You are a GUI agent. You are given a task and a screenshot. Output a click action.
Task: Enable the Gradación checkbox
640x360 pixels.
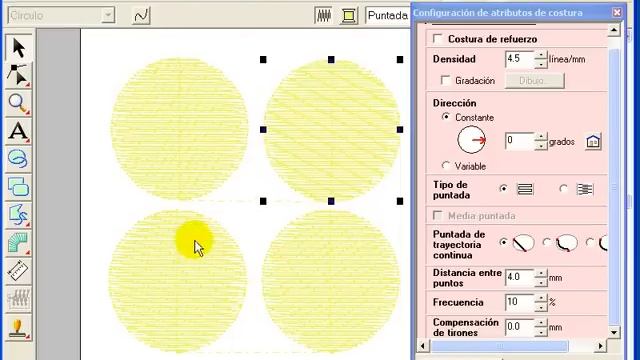coord(446,80)
